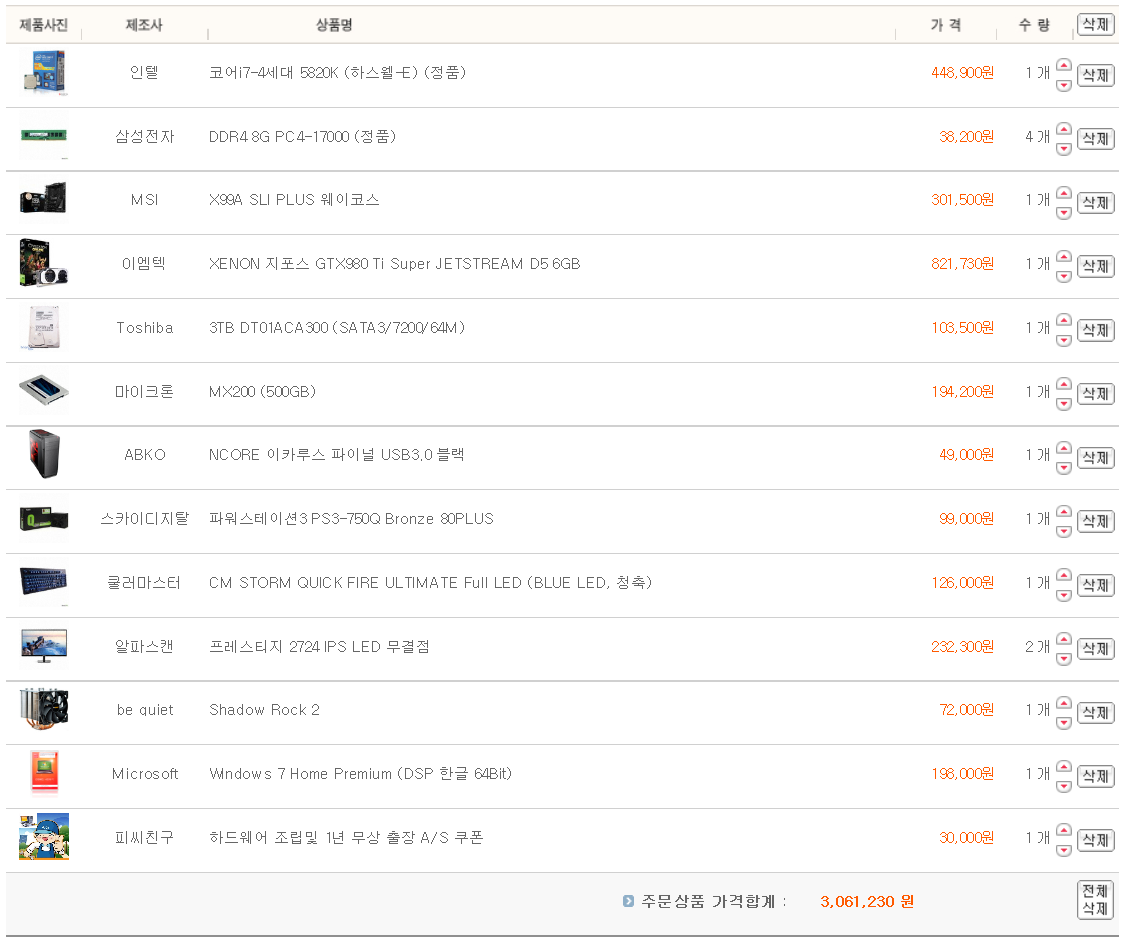Increase quantity of XENON GTX980 Ti
Viewport: 1124px width, 942px height.
click(x=1064, y=256)
